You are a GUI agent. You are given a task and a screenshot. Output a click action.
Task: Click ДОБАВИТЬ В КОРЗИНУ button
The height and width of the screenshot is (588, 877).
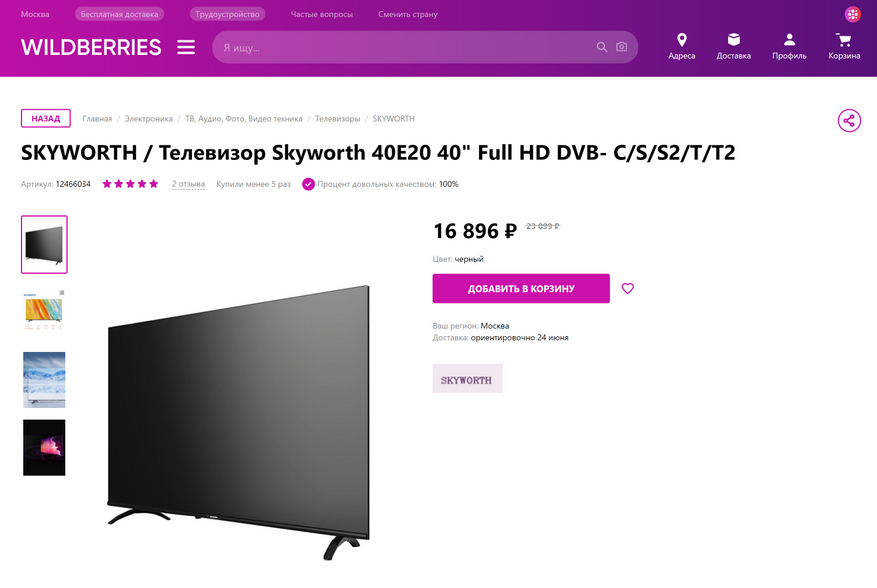[521, 288]
